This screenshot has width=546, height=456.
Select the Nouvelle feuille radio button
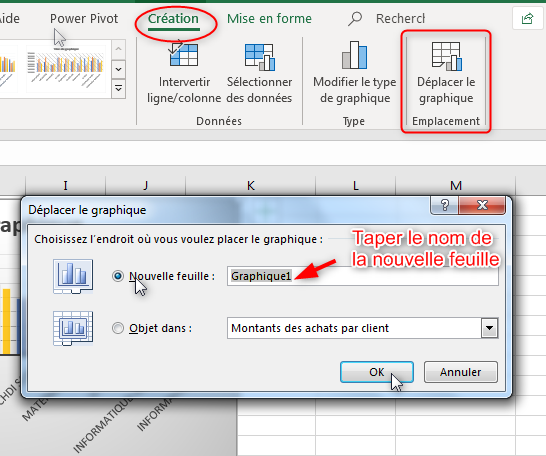[x=118, y=276]
